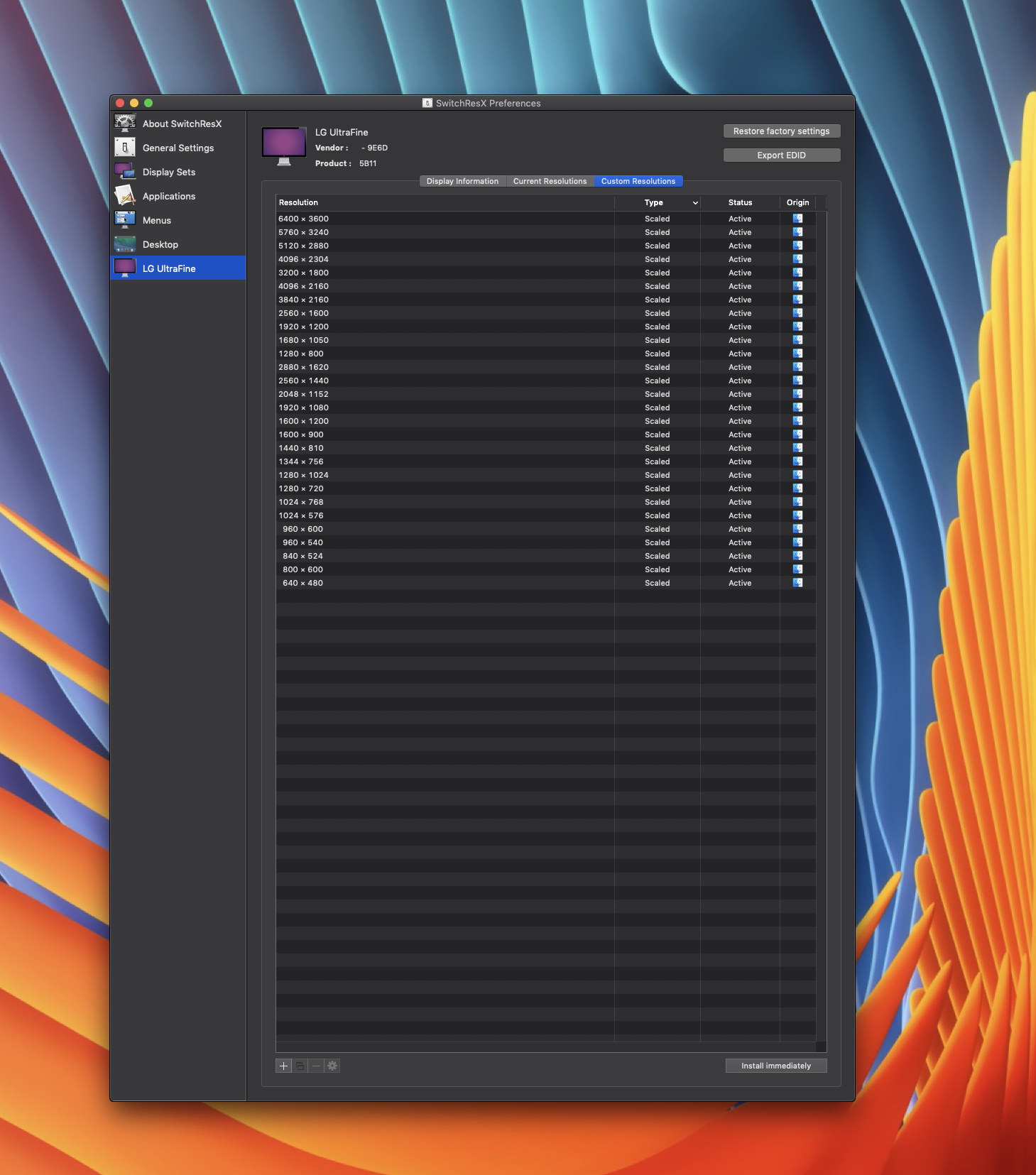Viewport: 1036px width, 1175px height.
Task: Sort by the Type column header
Action: click(x=658, y=202)
